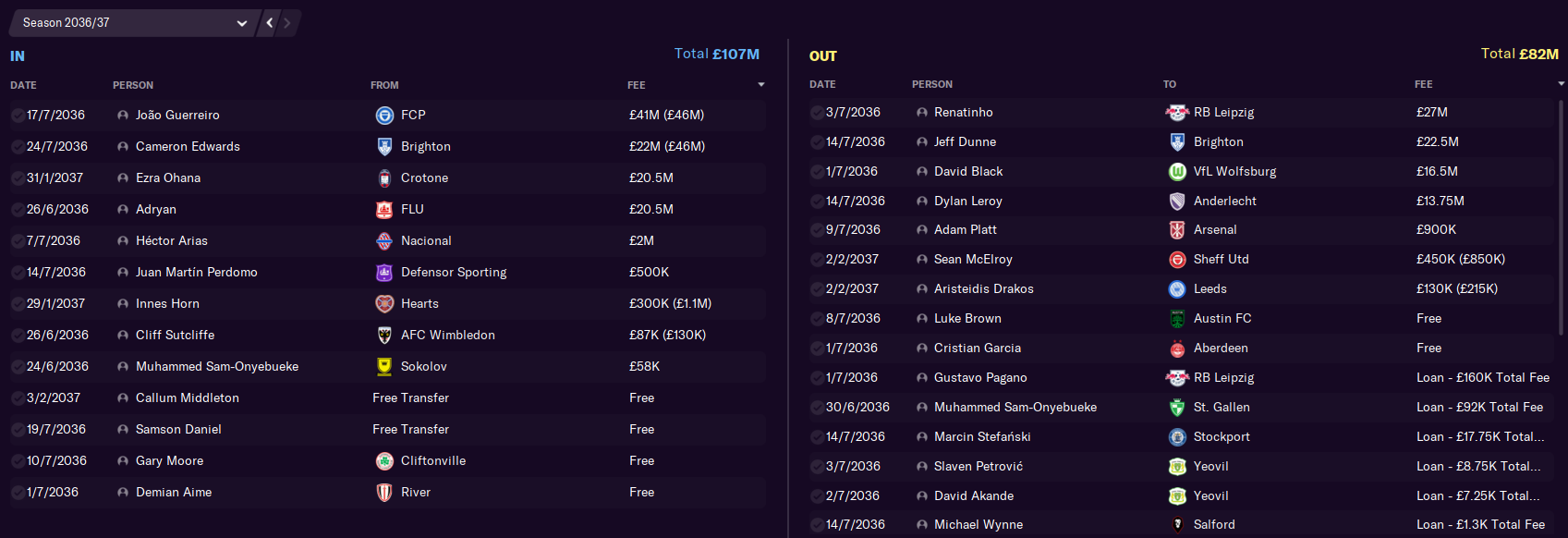Sort the IN table by DATE column

pos(24,85)
